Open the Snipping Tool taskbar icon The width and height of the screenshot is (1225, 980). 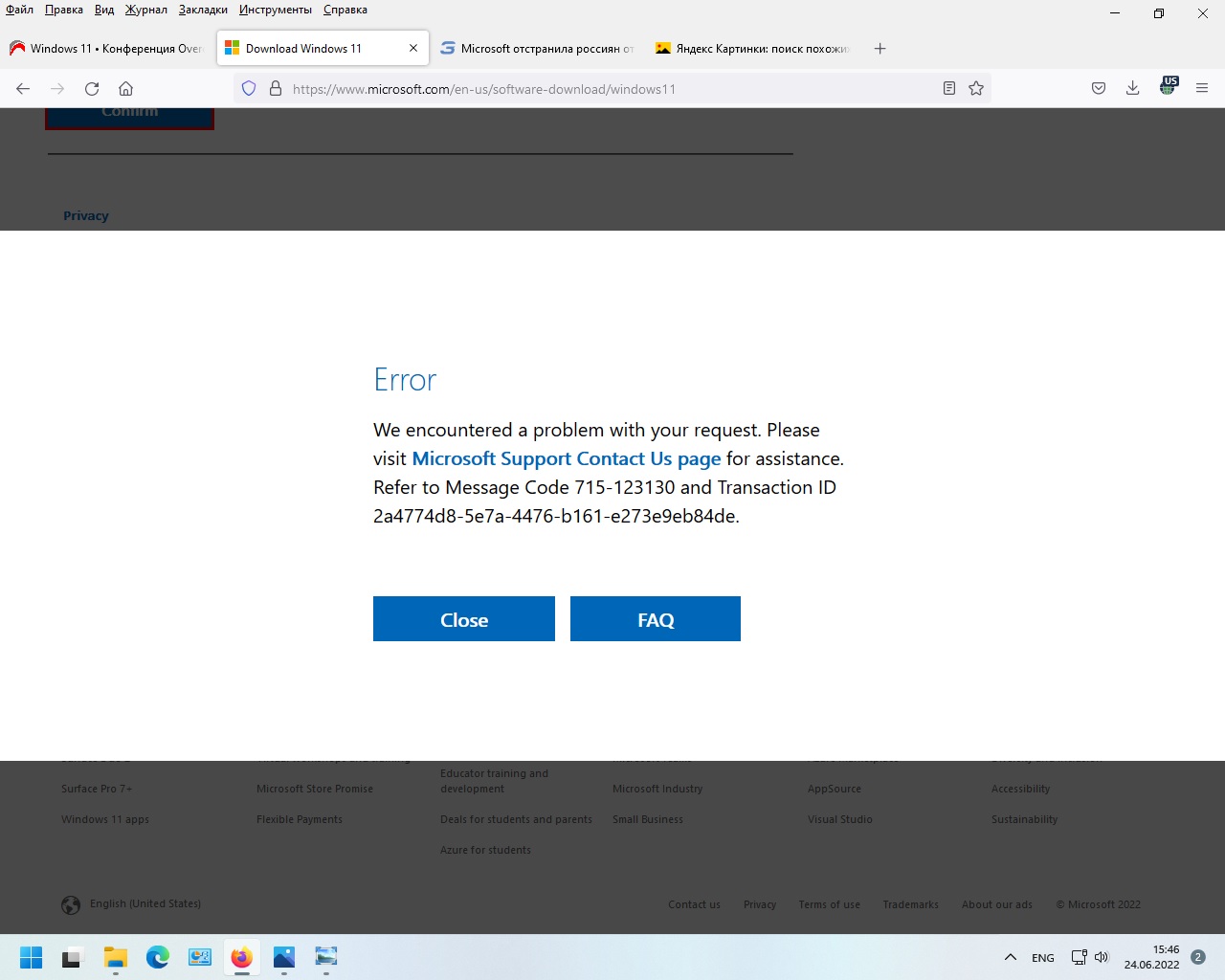click(326, 957)
